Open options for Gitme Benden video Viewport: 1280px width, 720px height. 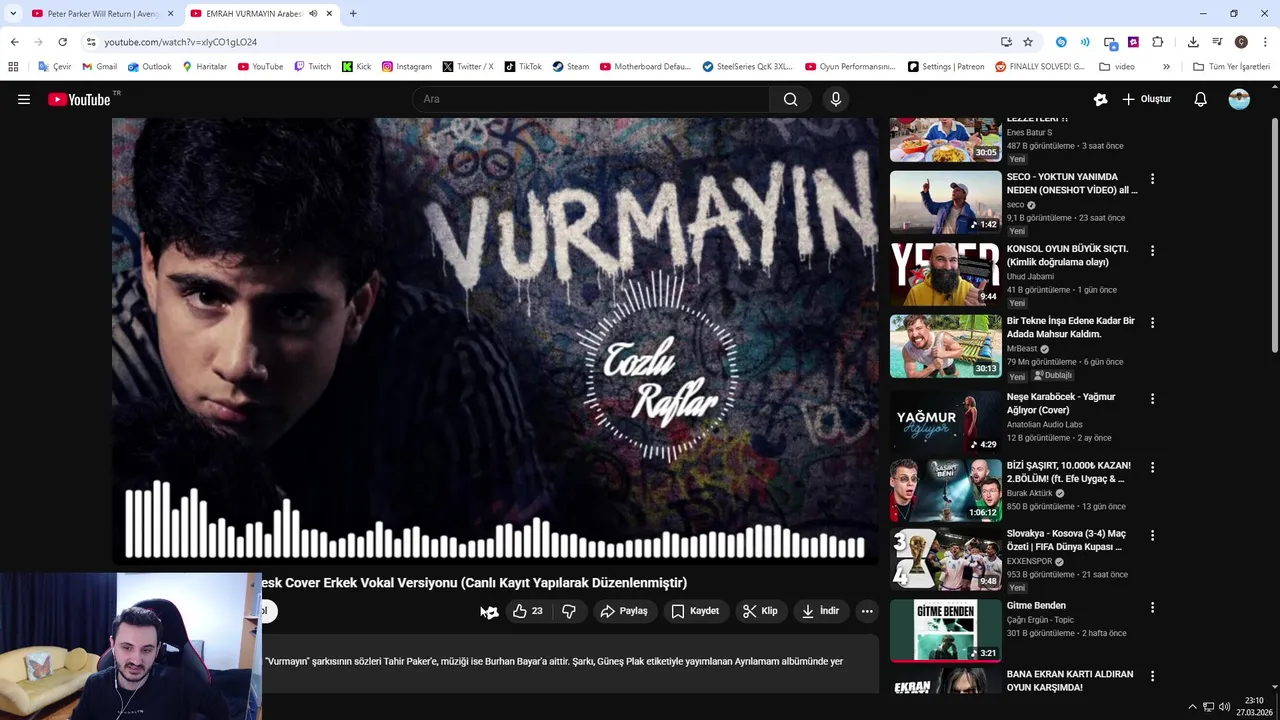pyautogui.click(x=1152, y=607)
